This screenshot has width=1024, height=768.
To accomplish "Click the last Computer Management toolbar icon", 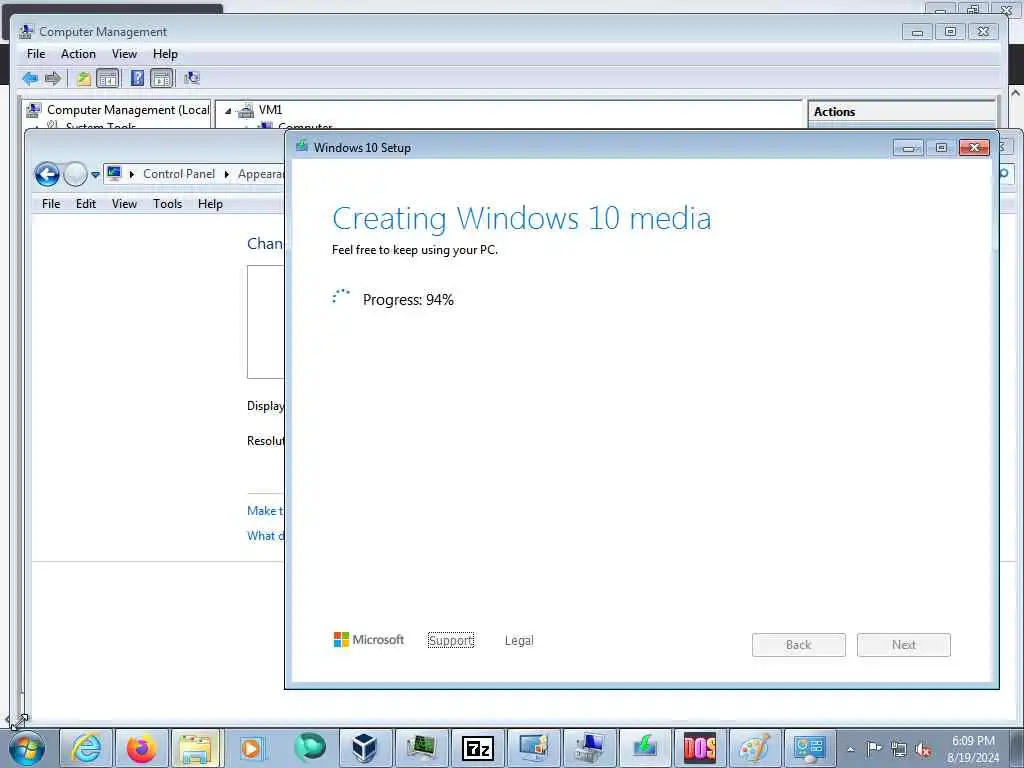I will pyautogui.click(x=191, y=78).
